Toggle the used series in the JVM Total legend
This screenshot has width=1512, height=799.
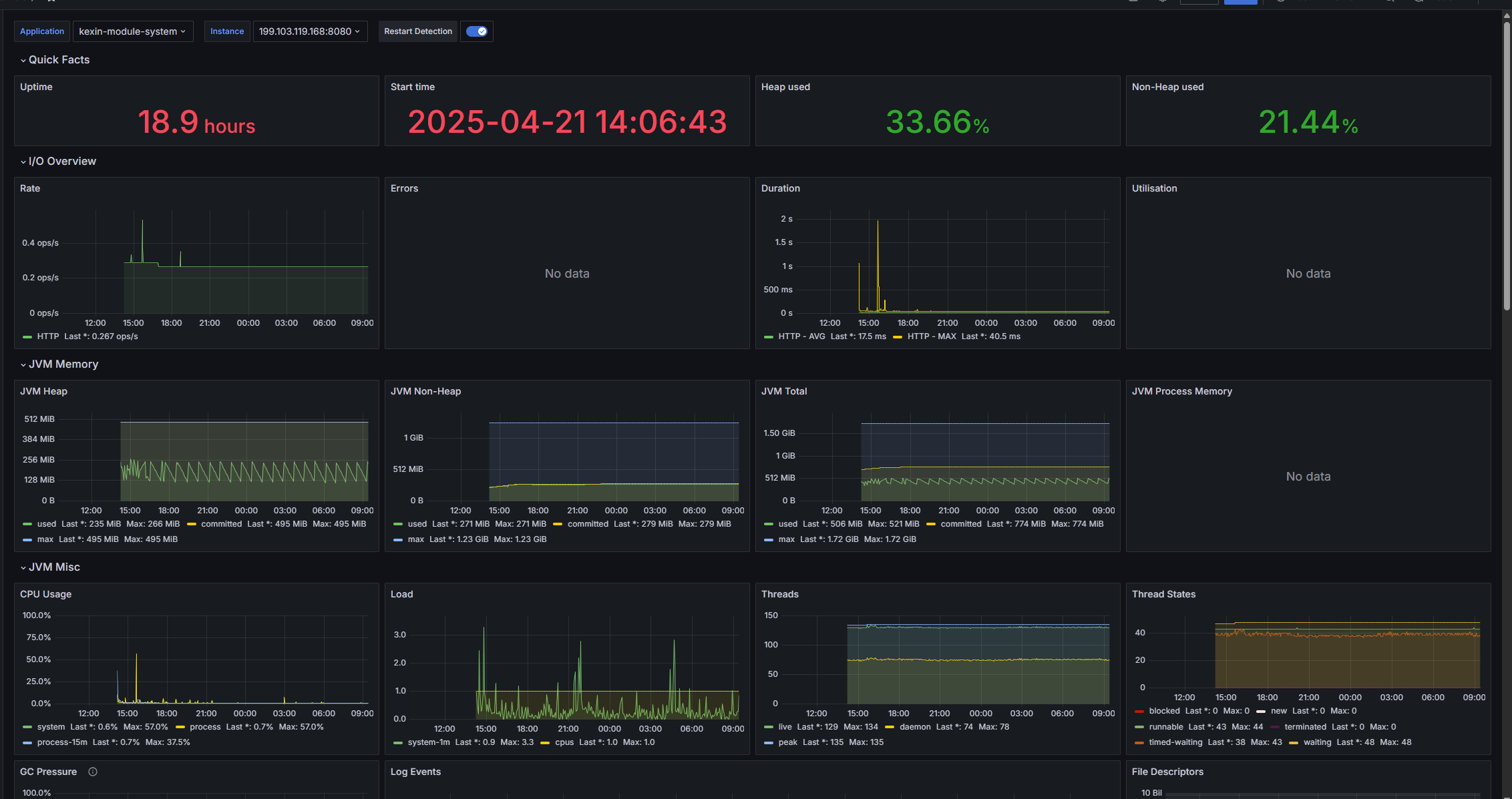pos(788,524)
